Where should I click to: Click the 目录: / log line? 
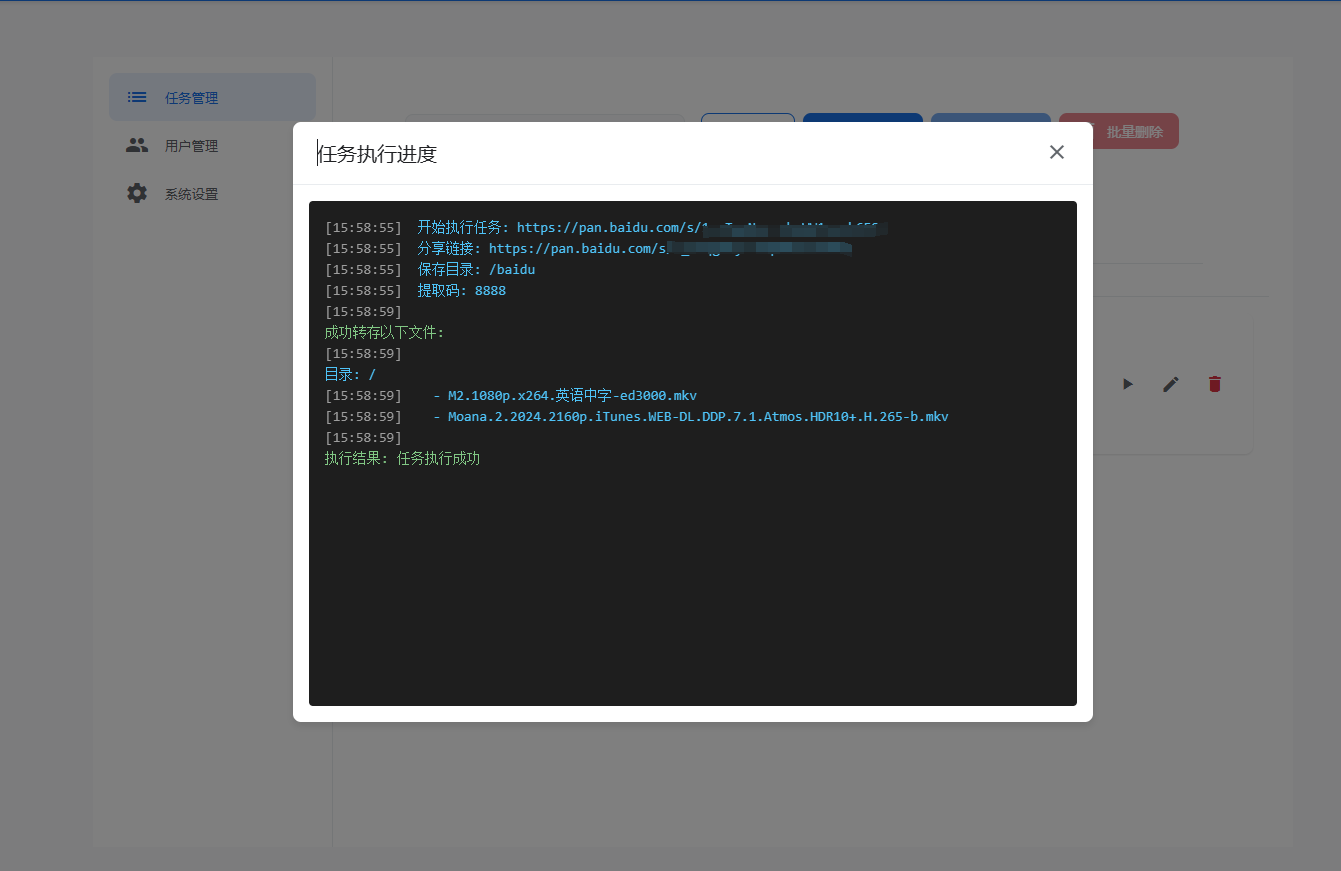[350, 375]
